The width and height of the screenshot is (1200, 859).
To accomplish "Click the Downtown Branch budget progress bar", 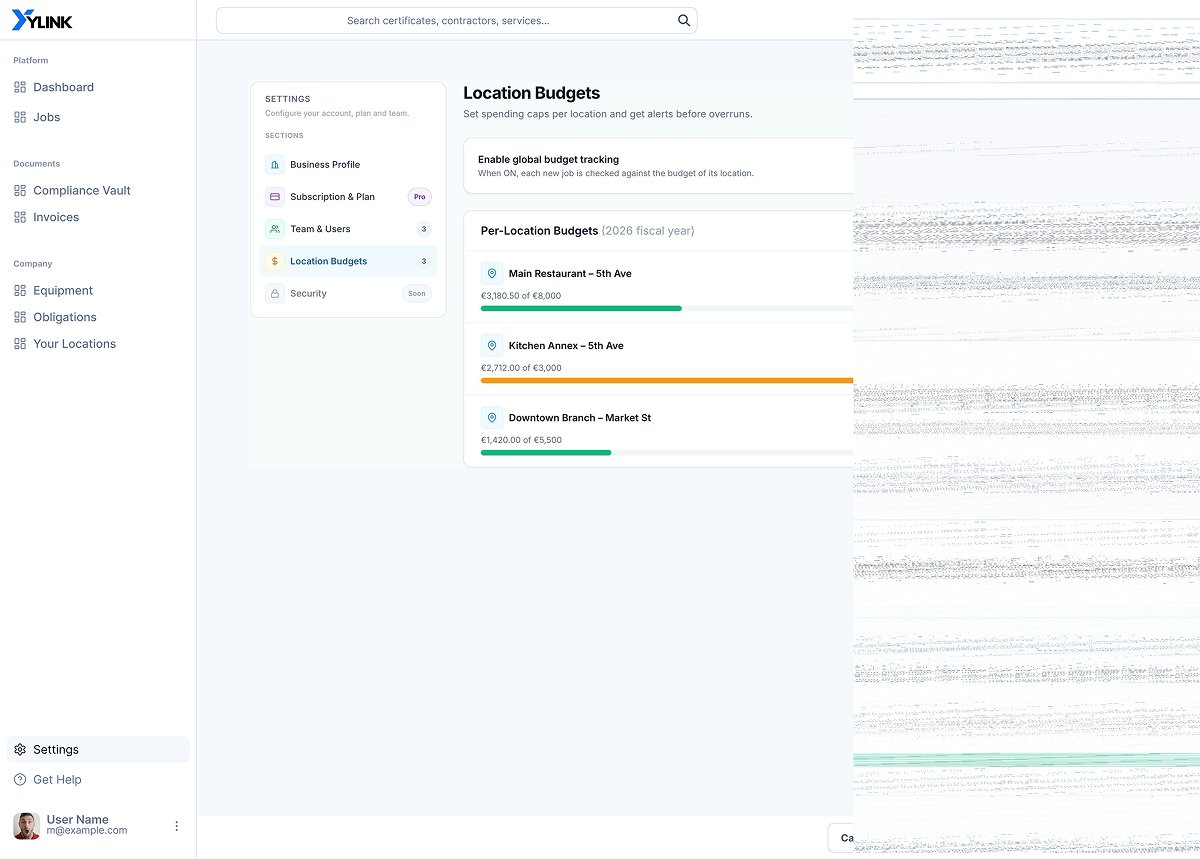I will 667,453.
